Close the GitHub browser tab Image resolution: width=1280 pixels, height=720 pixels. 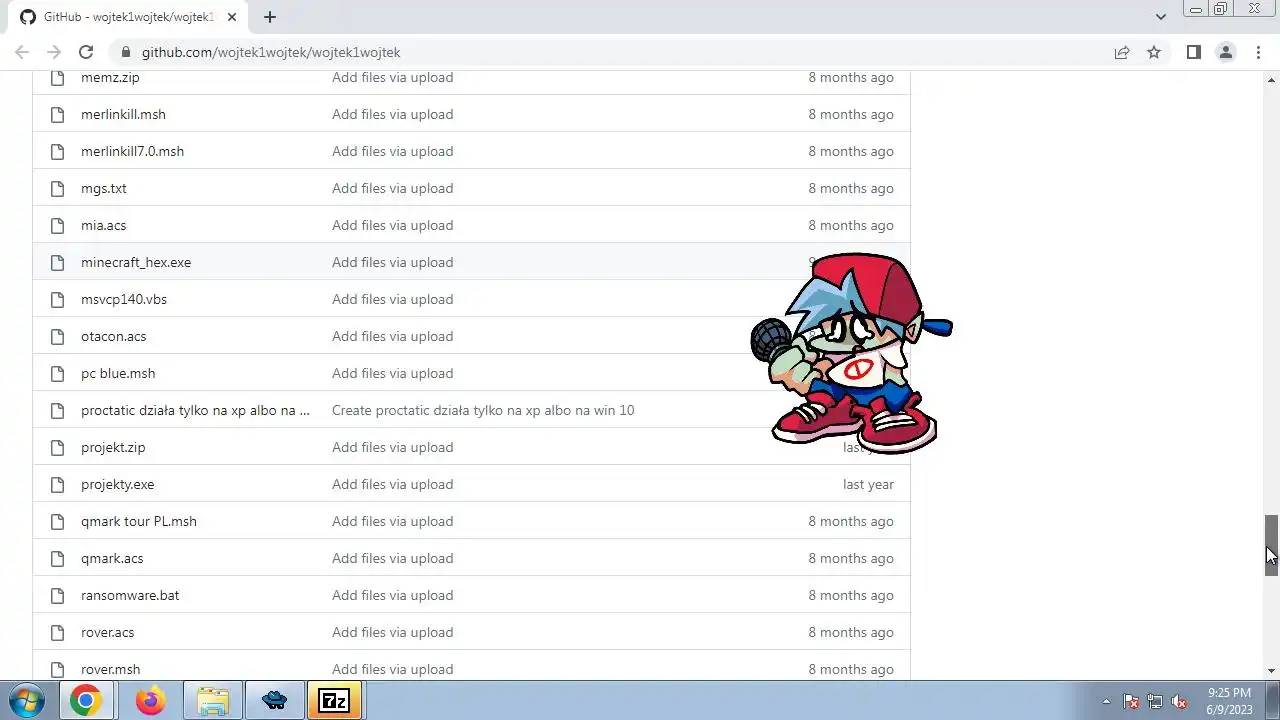point(233,17)
